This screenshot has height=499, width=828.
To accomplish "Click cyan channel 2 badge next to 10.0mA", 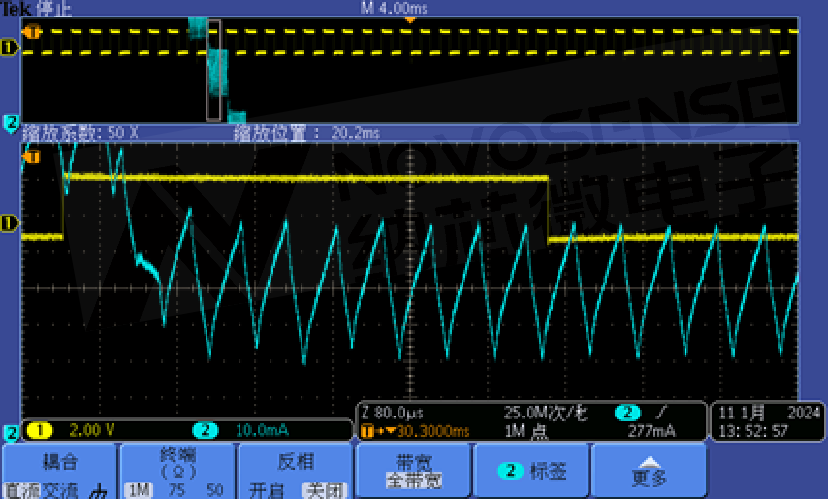I will [204, 430].
